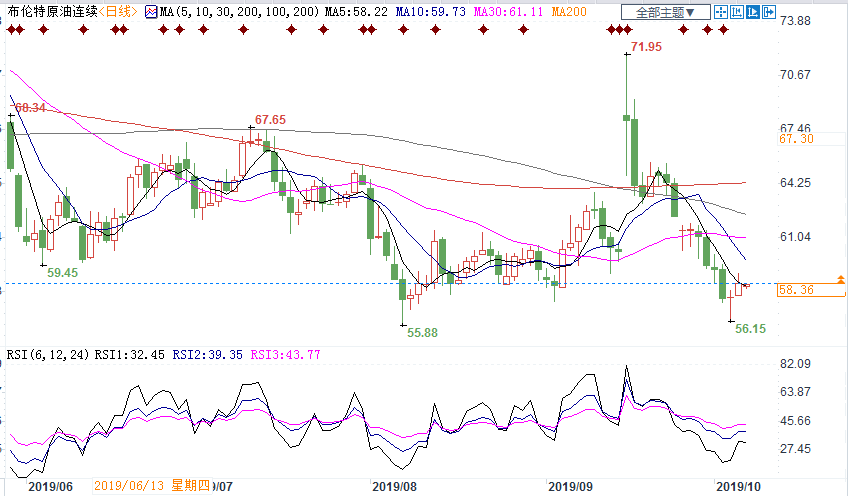The height and width of the screenshot is (496, 848).
Task: Click the blue MA10:59.73 legend value
Action: click(430, 12)
